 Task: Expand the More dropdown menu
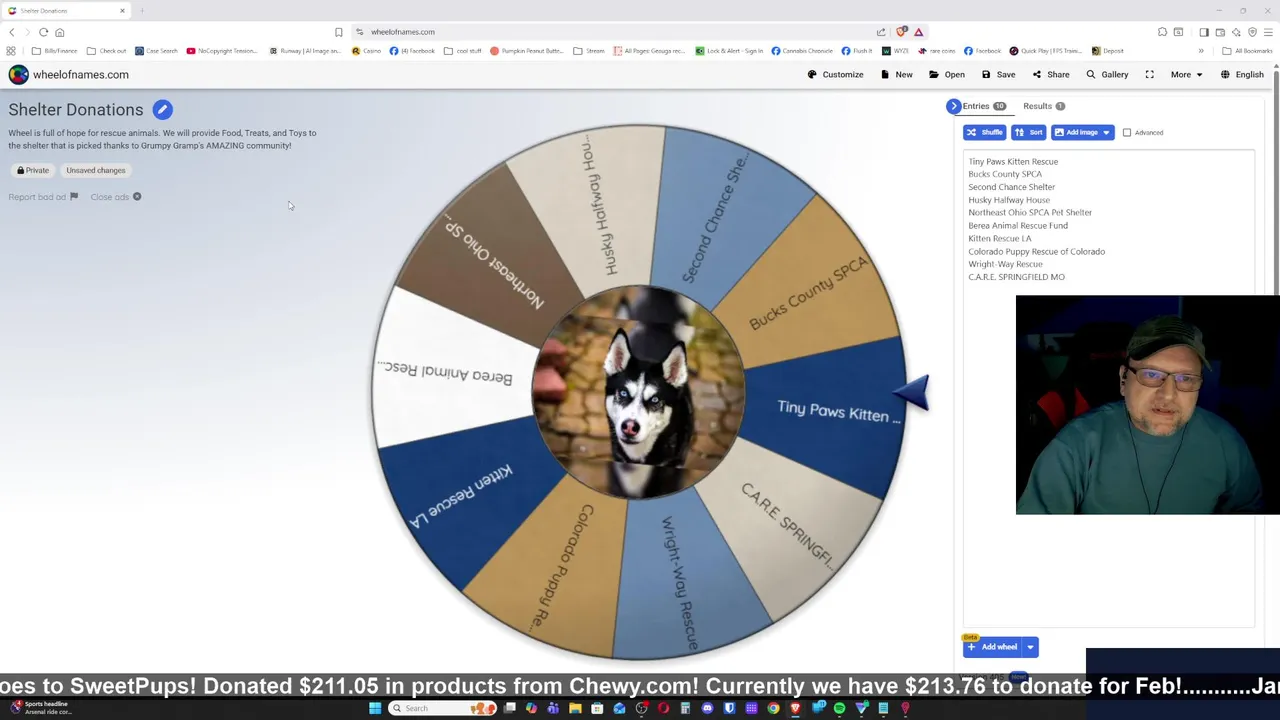(x=1186, y=74)
